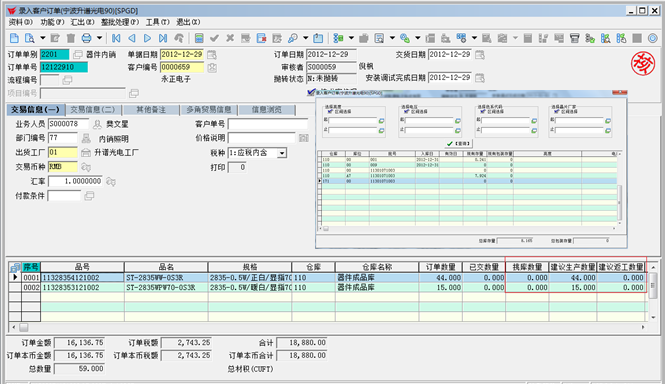Jump to the last record

[x=163, y=38]
